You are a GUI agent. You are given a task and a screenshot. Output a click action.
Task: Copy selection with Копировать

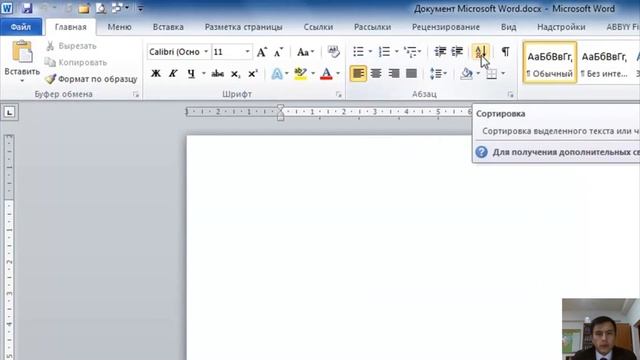76,62
